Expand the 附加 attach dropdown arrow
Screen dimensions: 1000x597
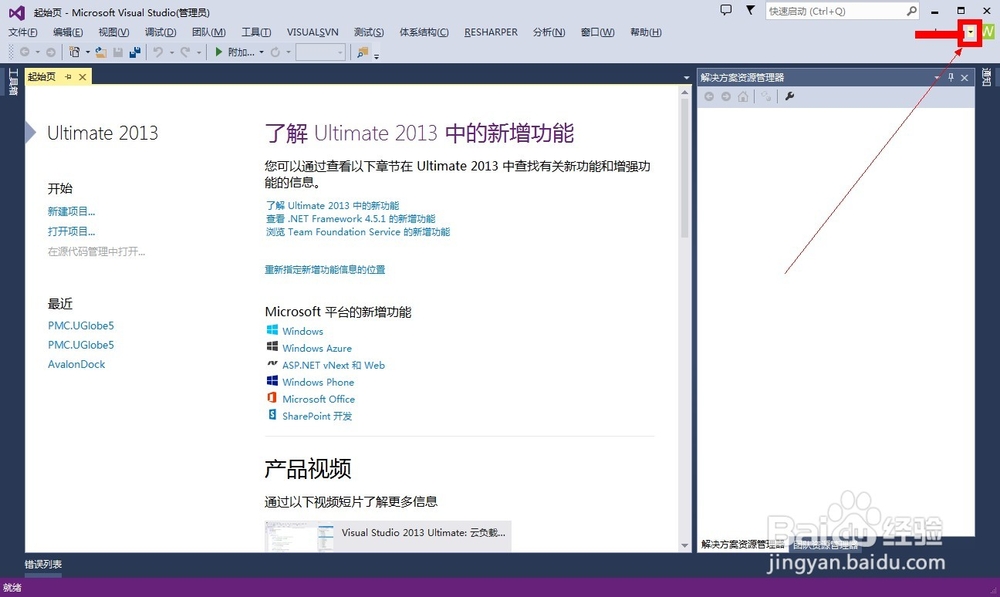[261, 52]
